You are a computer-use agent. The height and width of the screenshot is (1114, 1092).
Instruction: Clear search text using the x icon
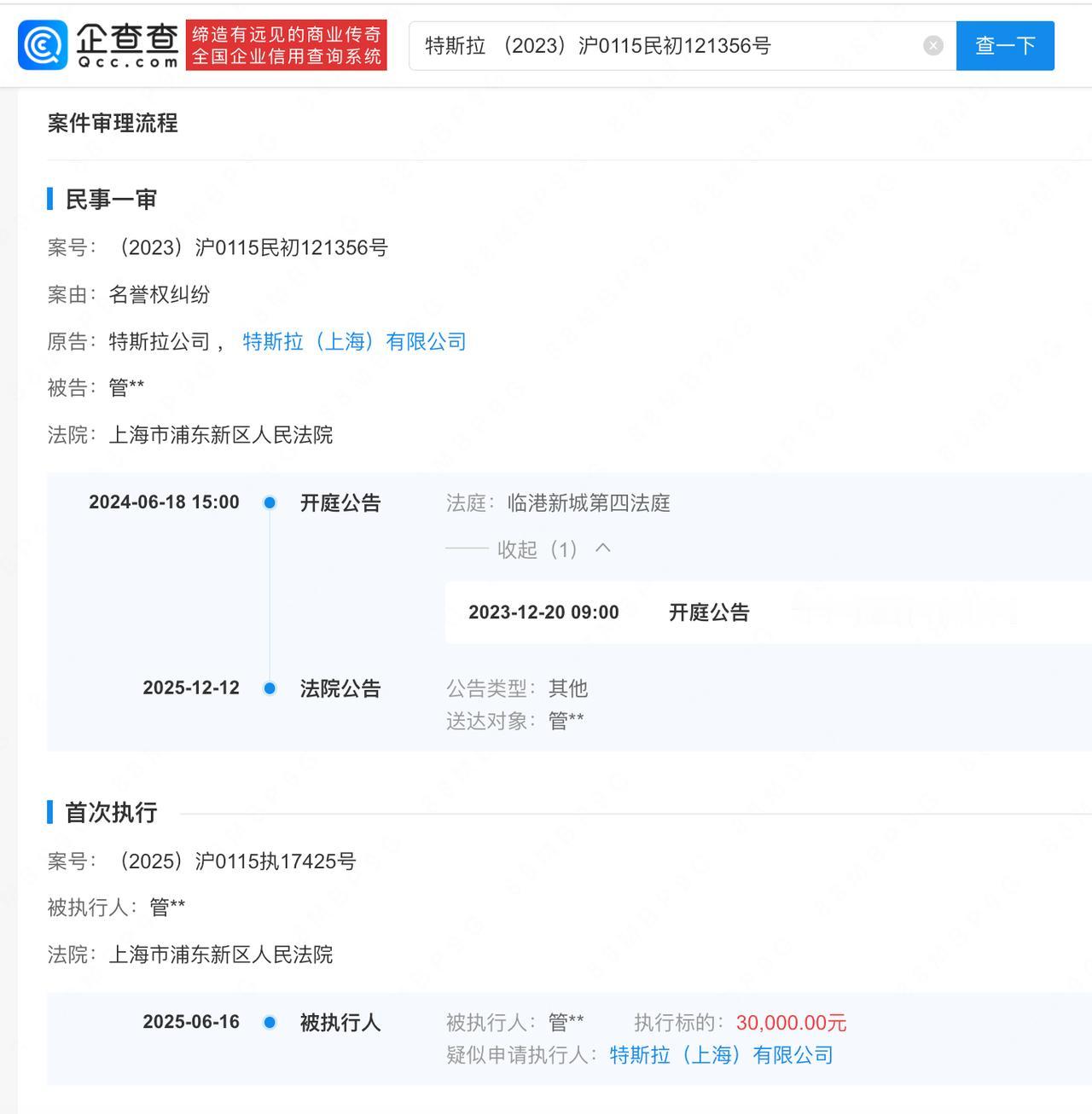coord(932,46)
